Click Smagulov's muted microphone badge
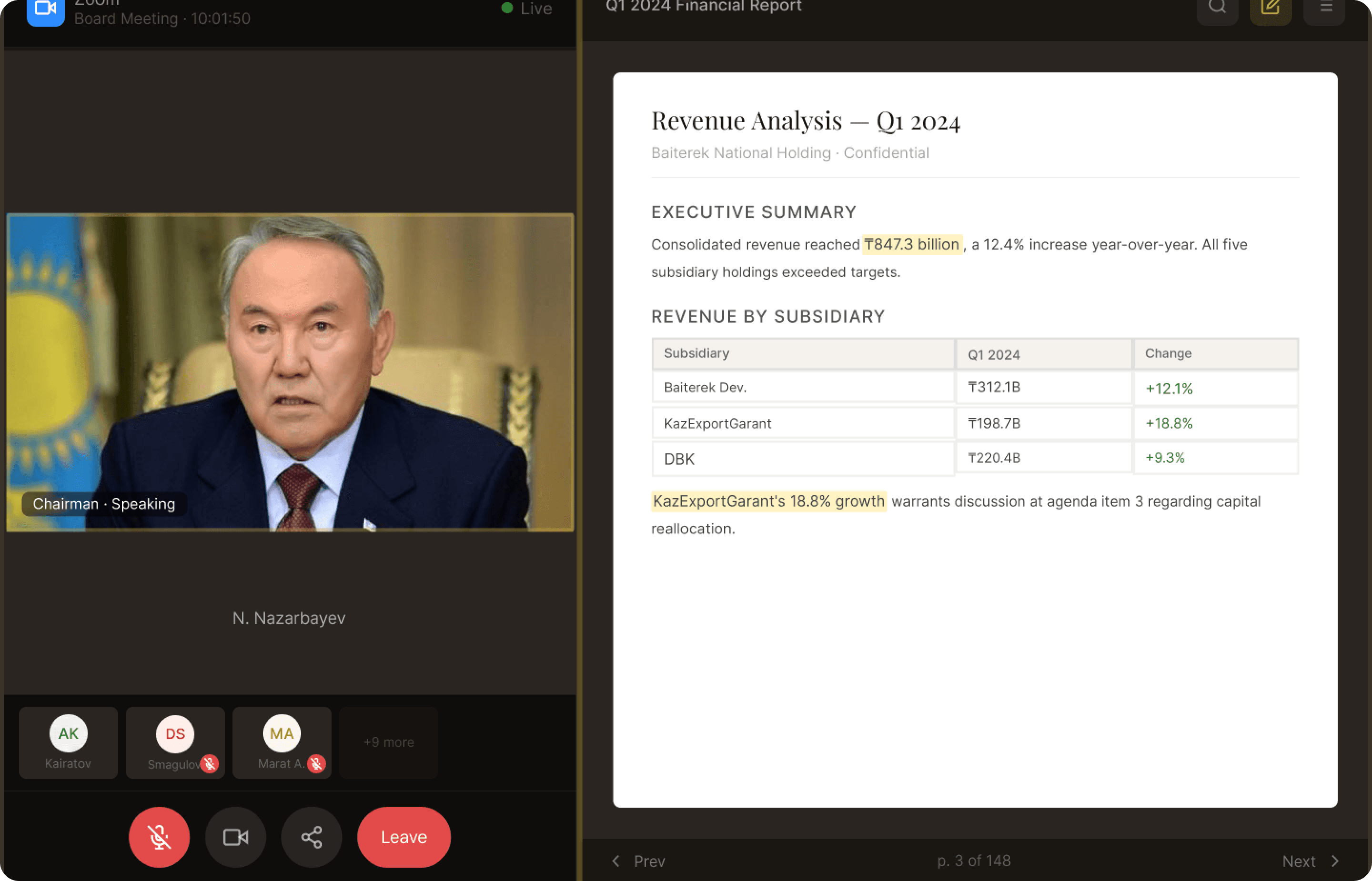 click(210, 763)
